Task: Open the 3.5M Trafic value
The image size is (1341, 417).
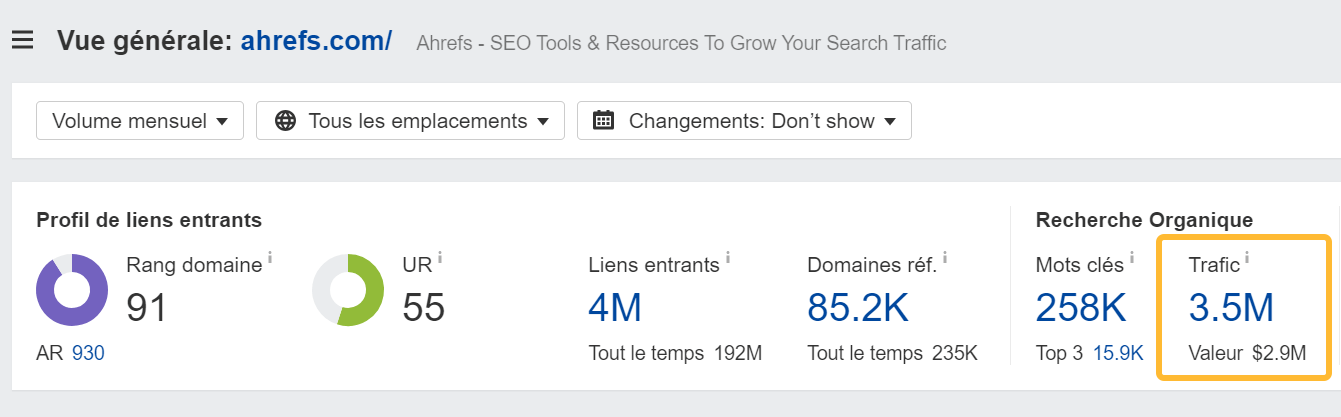Action: click(1231, 308)
